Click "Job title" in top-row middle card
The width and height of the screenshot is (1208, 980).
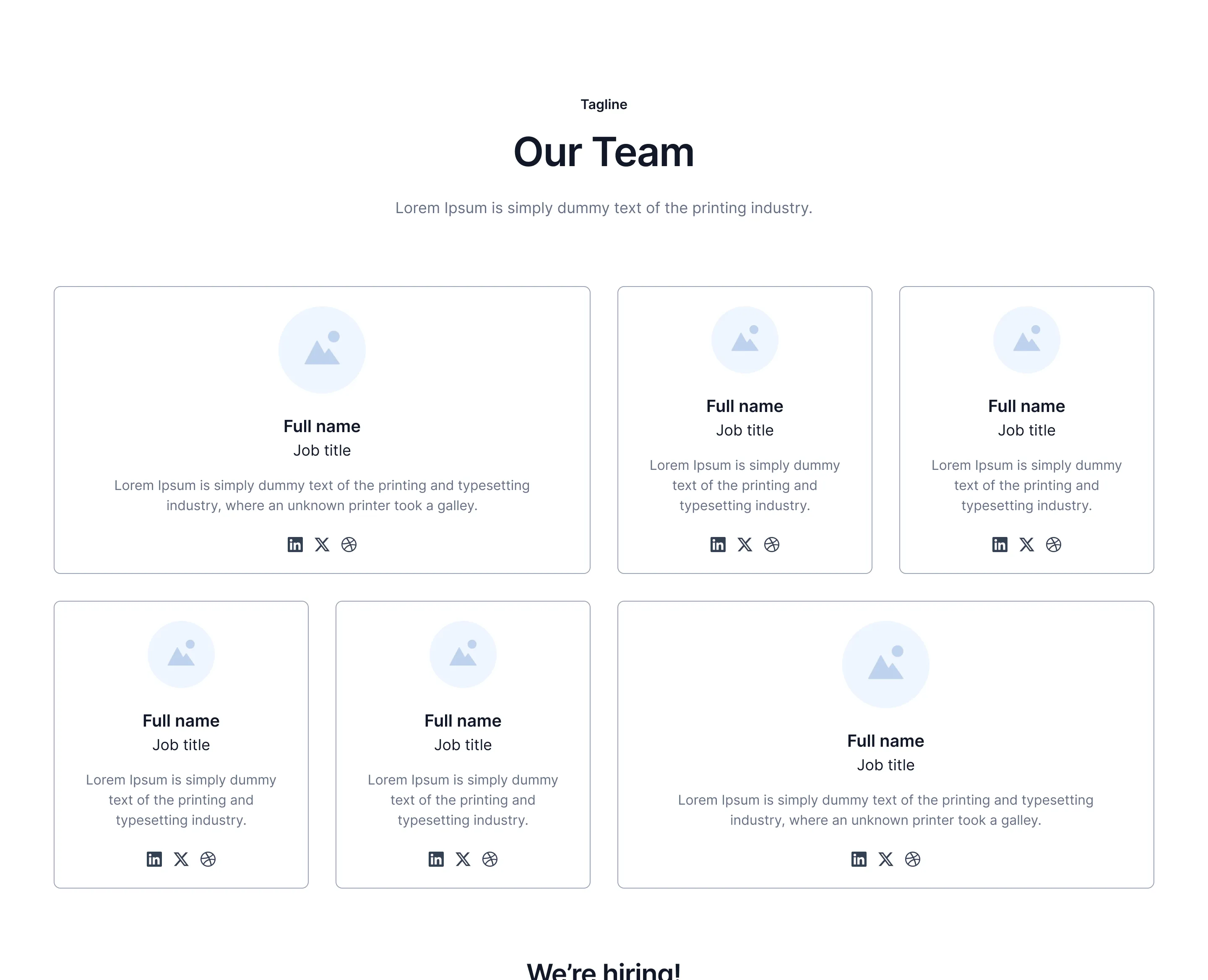pos(745,430)
